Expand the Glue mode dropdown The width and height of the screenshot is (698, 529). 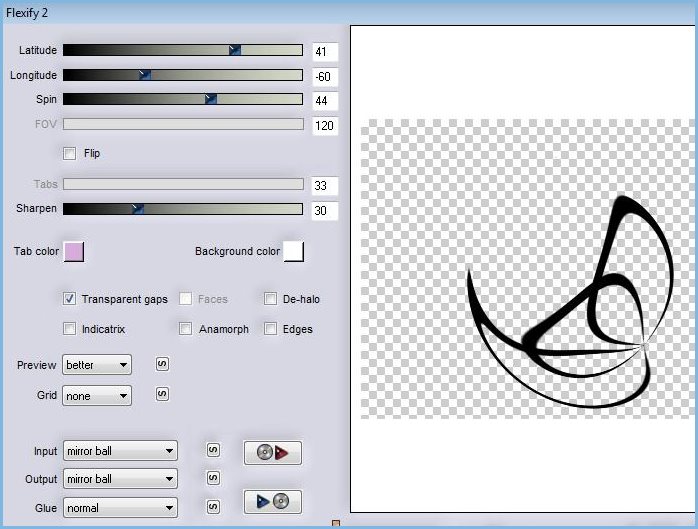coord(120,508)
